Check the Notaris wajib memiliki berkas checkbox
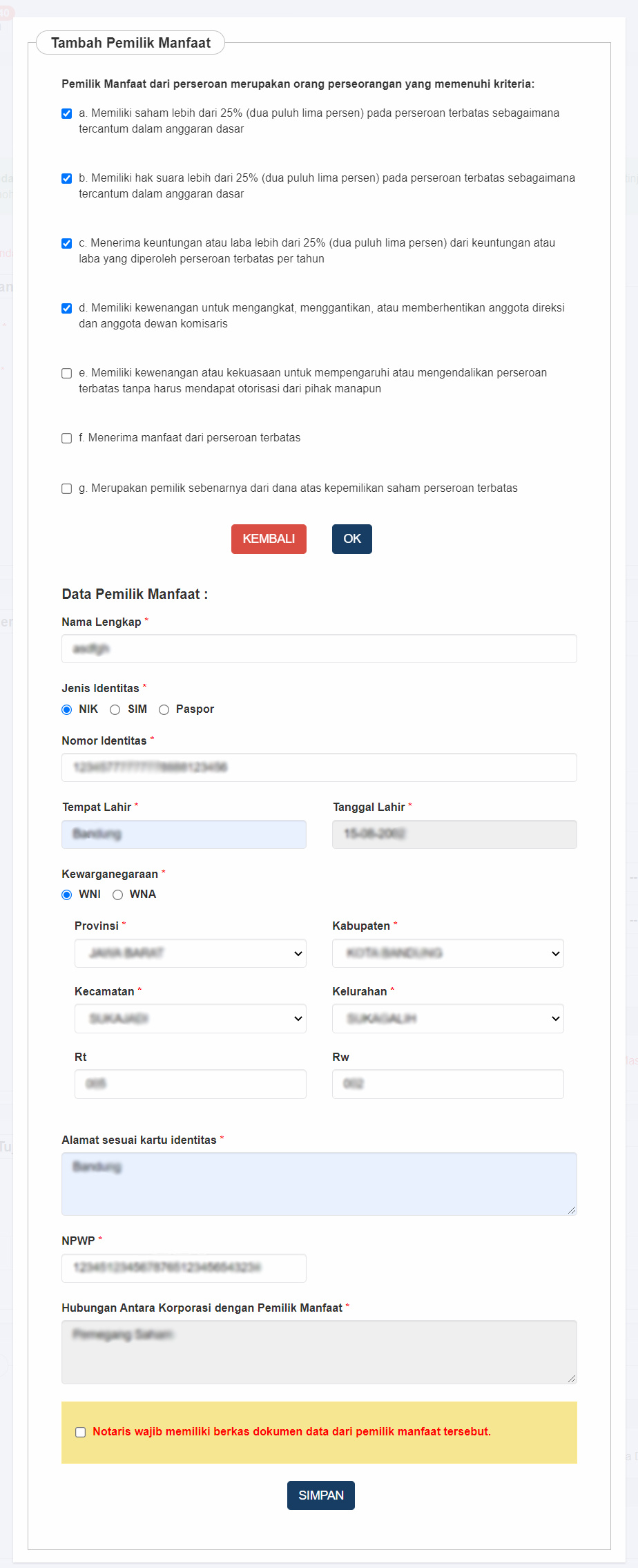Screen dimensions: 638x1568 coord(81,1432)
